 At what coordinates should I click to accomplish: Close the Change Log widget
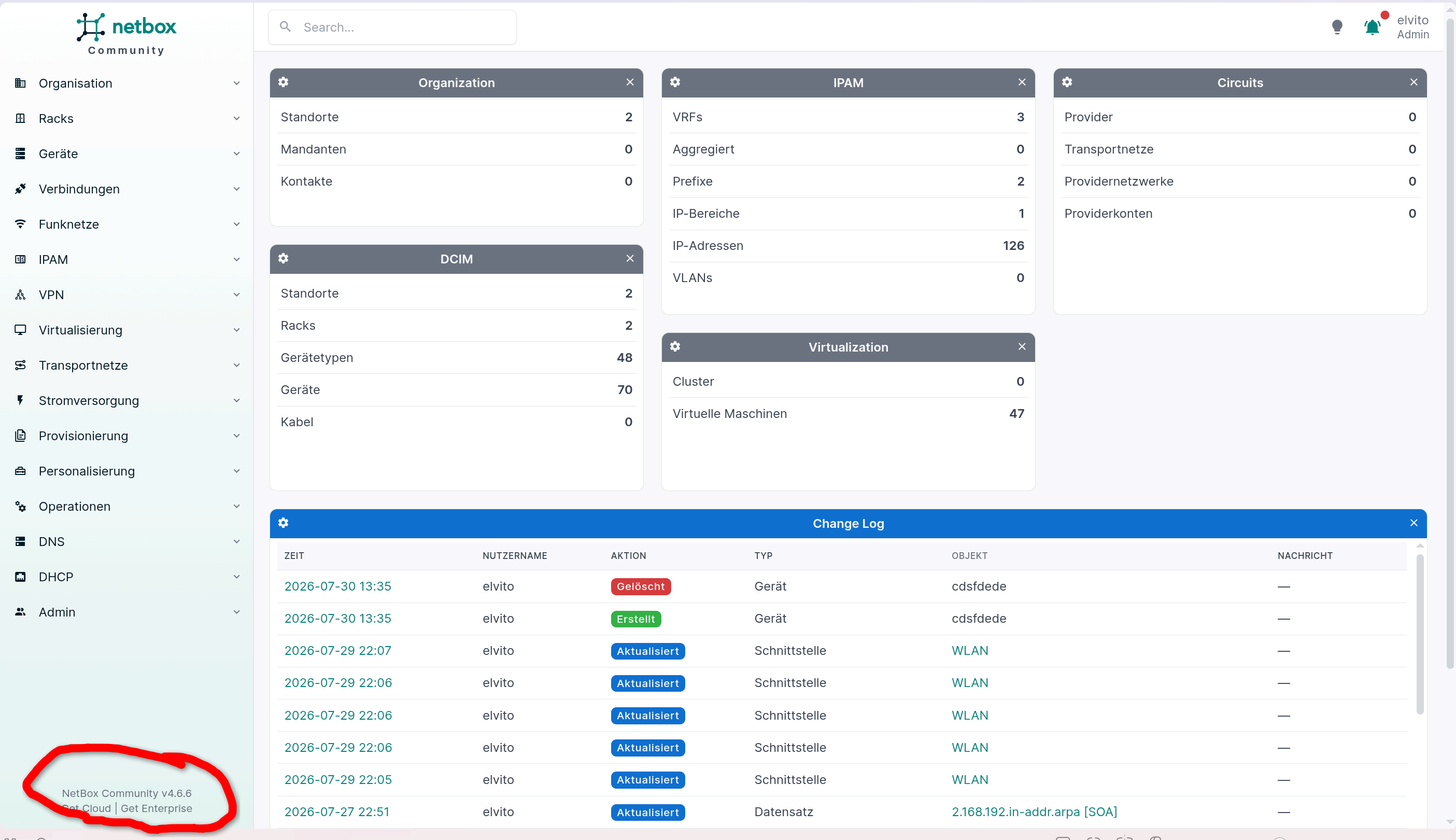1414,523
